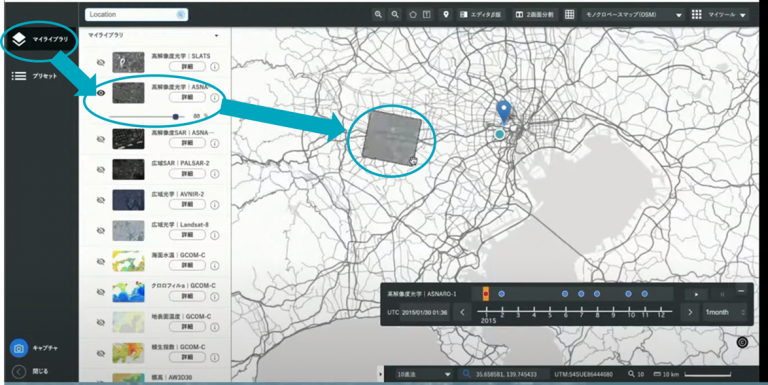The image size is (768, 385).
Task: Switch to Presets in the left sidebar
Action: [35, 76]
